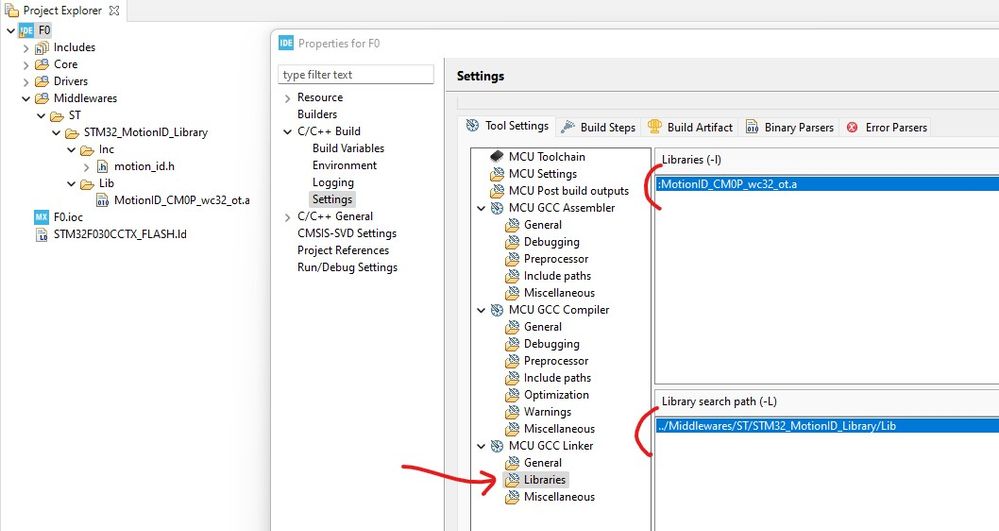Select Miscellaneous under MCU GCC Assembler

click(x=559, y=293)
